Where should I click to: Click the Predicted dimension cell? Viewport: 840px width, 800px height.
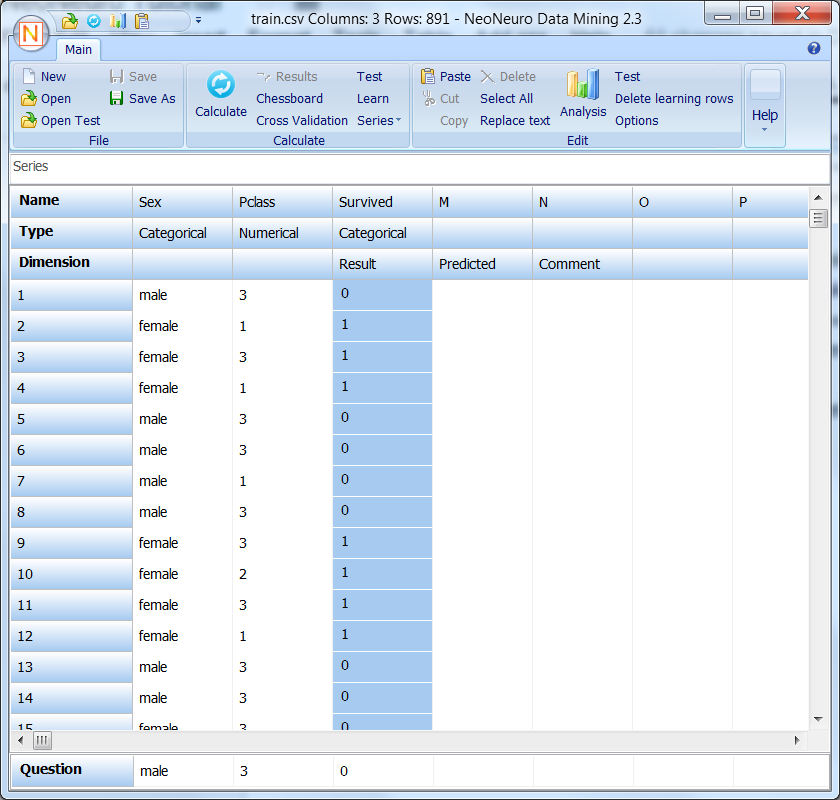[x=482, y=264]
